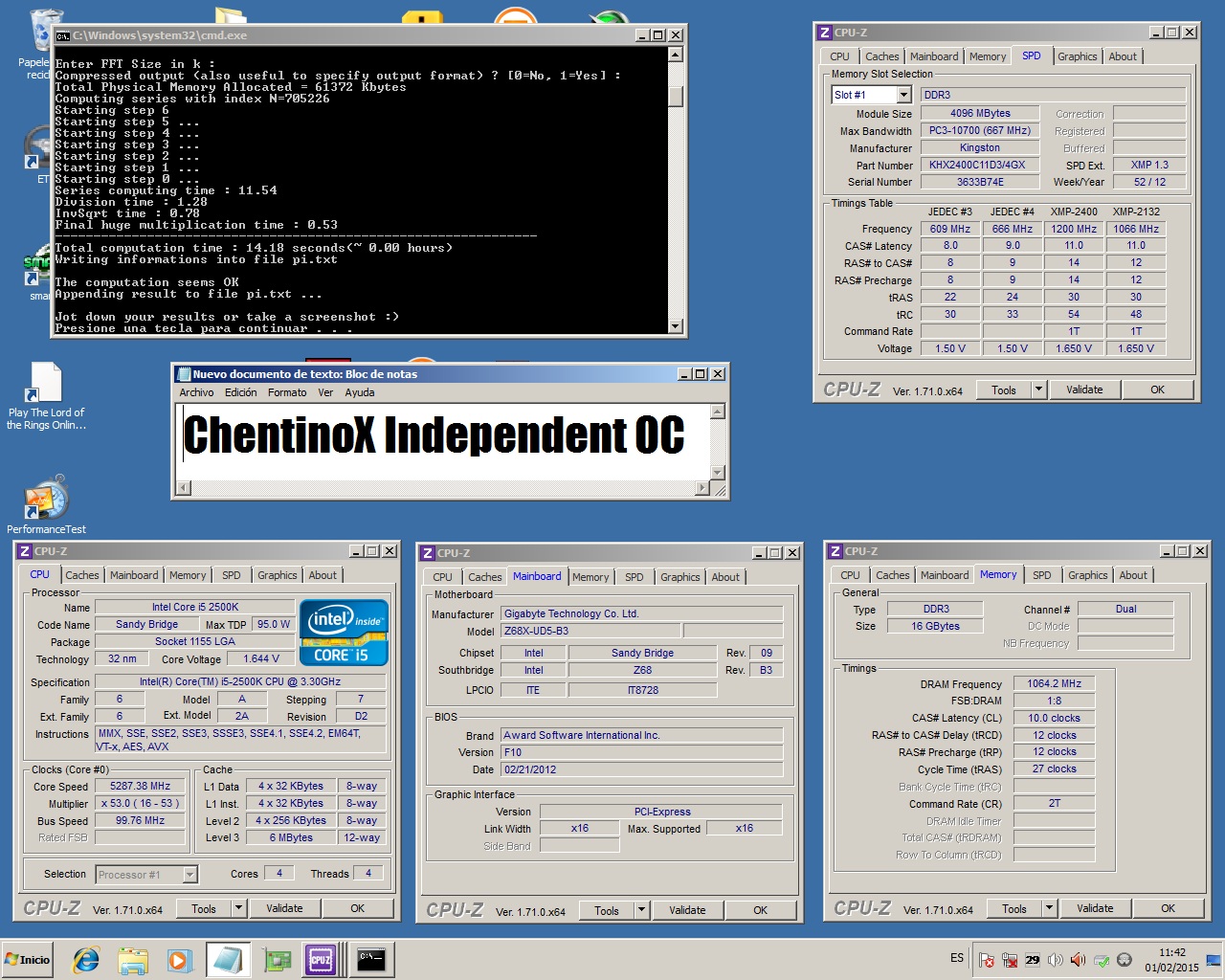Click the Notepad window title icon
The width and height of the screenshot is (1225, 980).
tap(184, 374)
